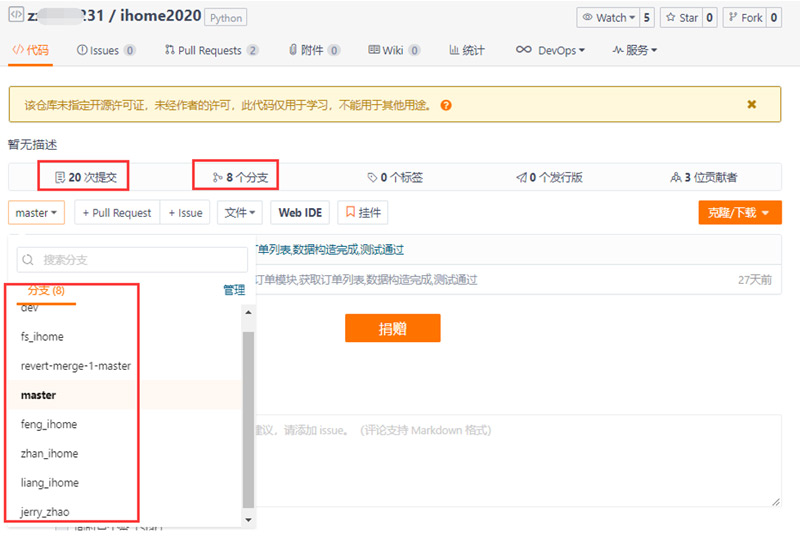Screen dimensions: 800x538
Task: Open the 统计 statistics tab
Action: (467, 50)
